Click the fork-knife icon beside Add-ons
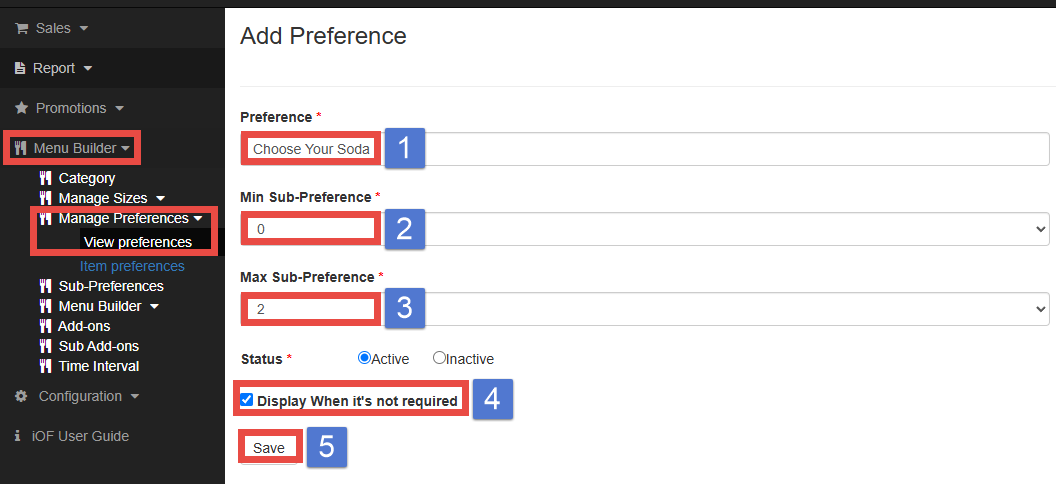Image resolution: width=1056 pixels, height=484 pixels. (45, 326)
